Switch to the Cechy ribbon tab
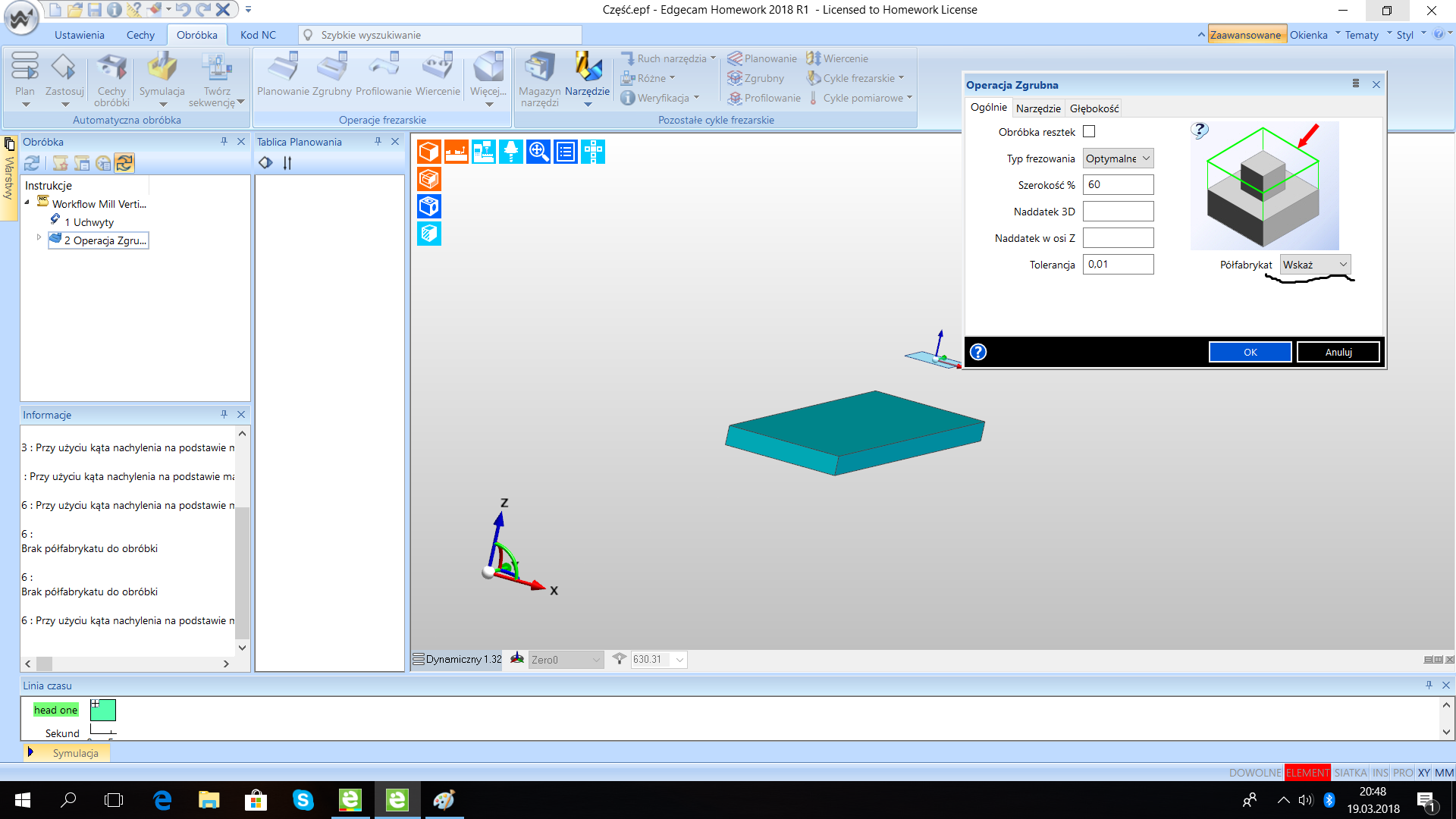1456x819 pixels. coord(140,35)
